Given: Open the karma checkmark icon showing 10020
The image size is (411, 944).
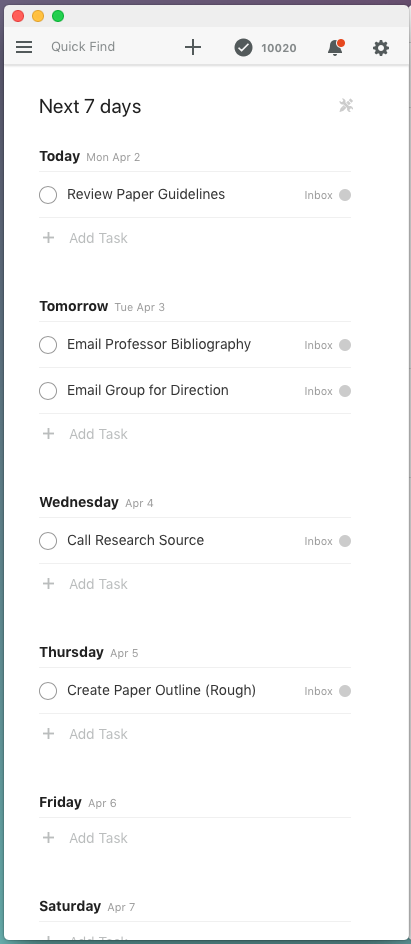Looking at the screenshot, I should (x=243, y=48).
